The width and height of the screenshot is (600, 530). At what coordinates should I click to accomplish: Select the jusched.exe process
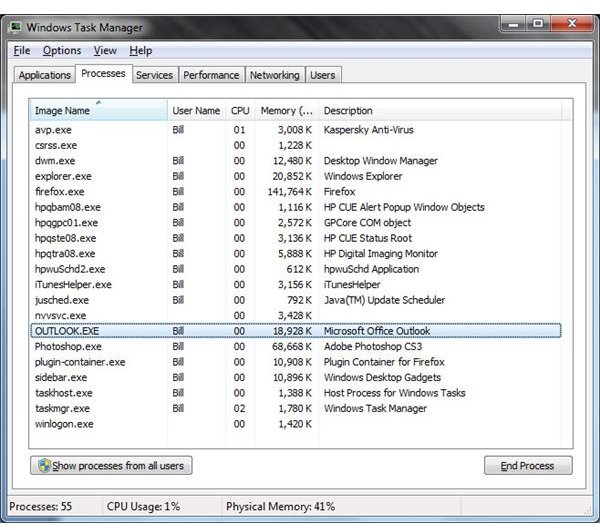click(x=295, y=300)
